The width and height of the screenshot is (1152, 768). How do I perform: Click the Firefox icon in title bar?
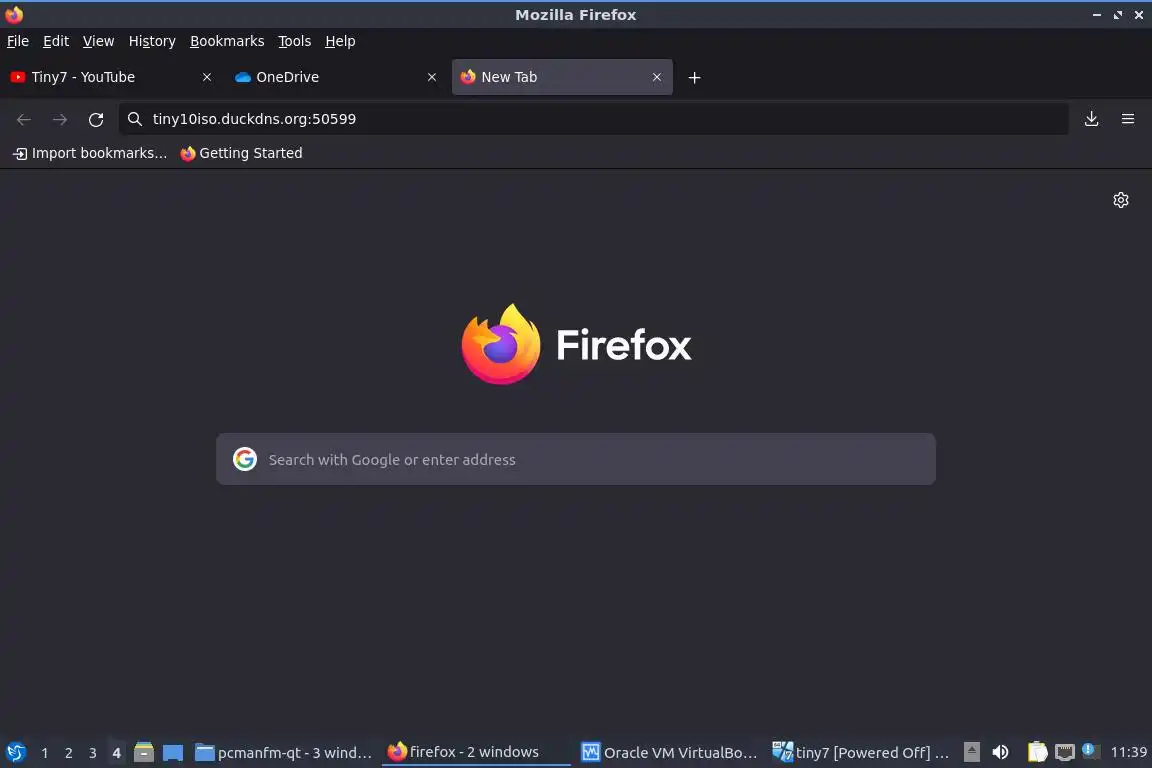click(x=14, y=15)
